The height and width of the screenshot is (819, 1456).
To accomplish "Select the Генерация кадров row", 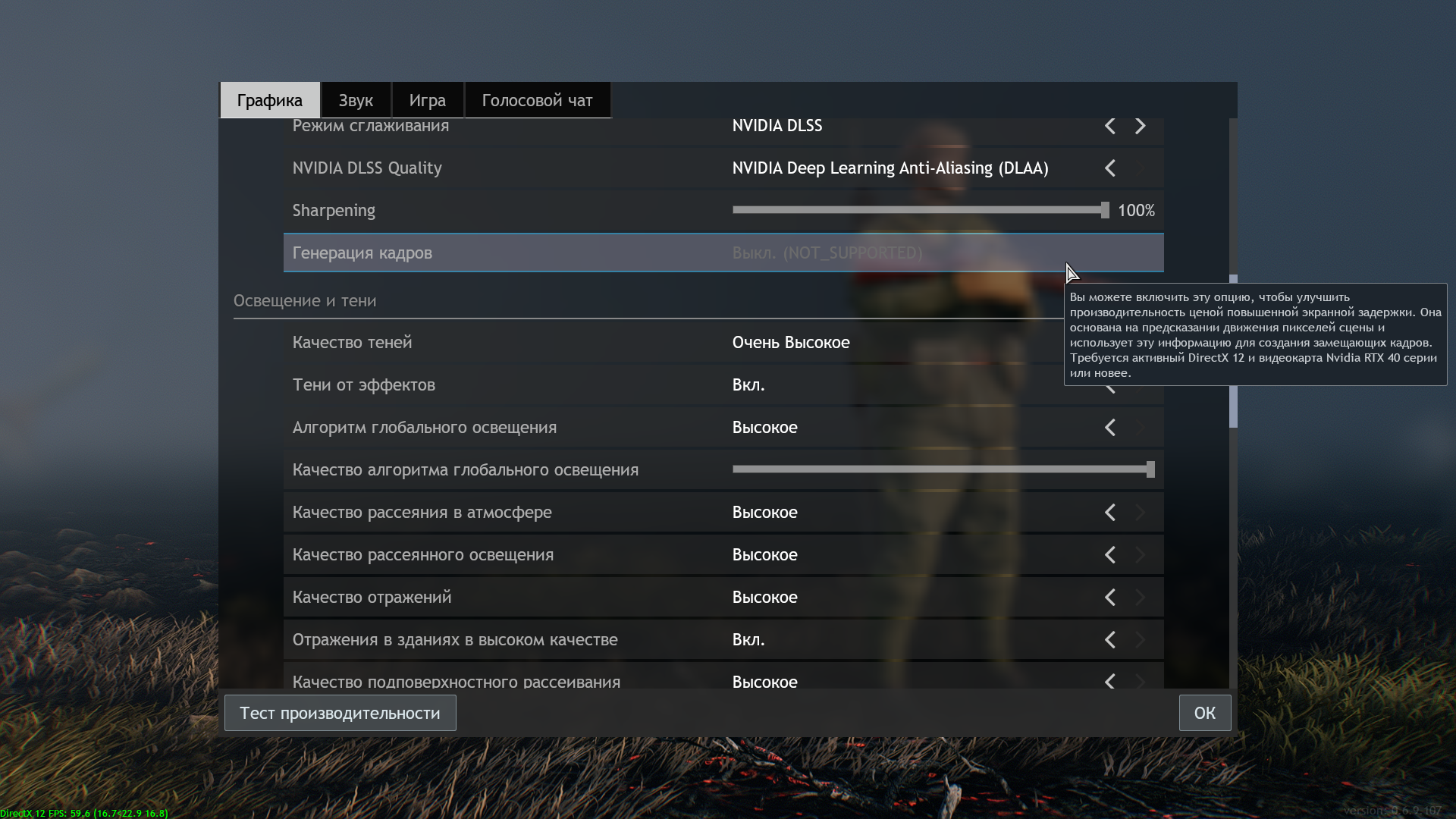I will (723, 253).
